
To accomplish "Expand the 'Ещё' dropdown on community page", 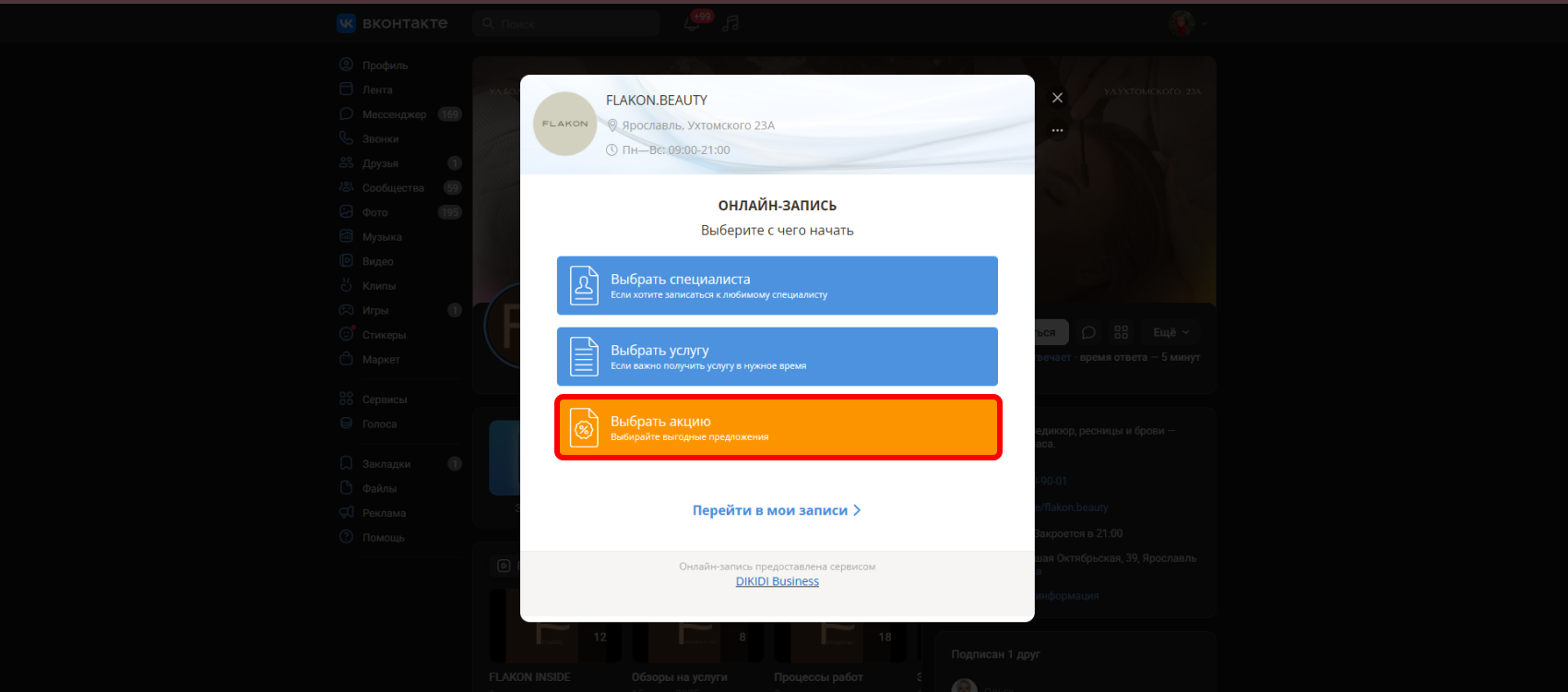I will pyautogui.click(x=1170, y=332).
